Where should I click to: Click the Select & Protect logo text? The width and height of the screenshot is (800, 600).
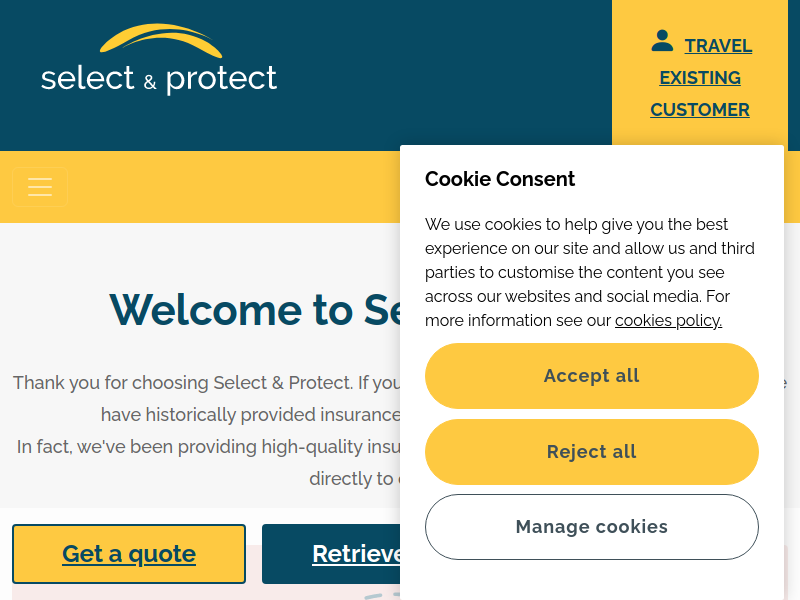tap(159, 80)
